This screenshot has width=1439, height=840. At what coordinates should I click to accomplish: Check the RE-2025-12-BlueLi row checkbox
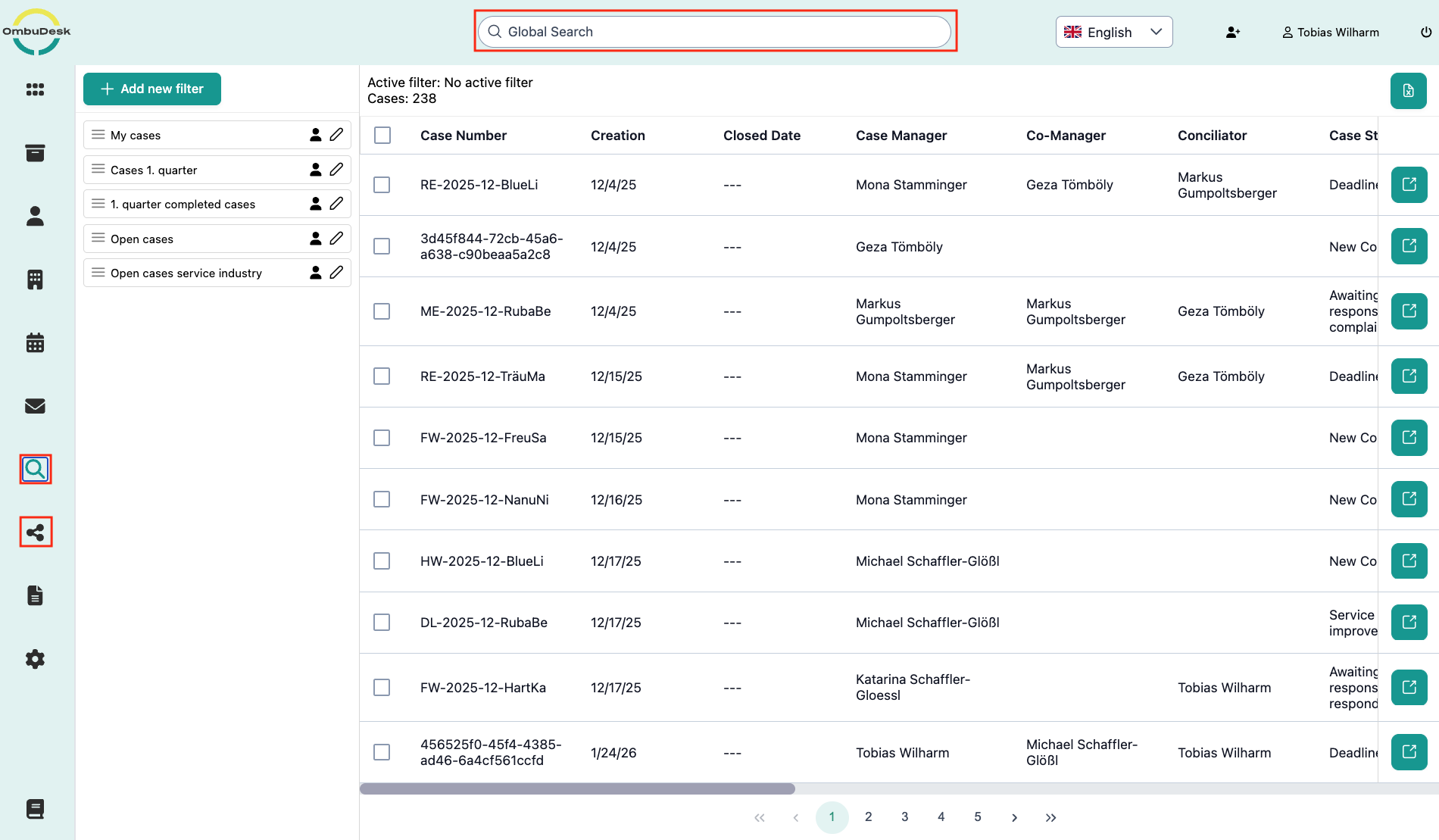tap(382, 185)
